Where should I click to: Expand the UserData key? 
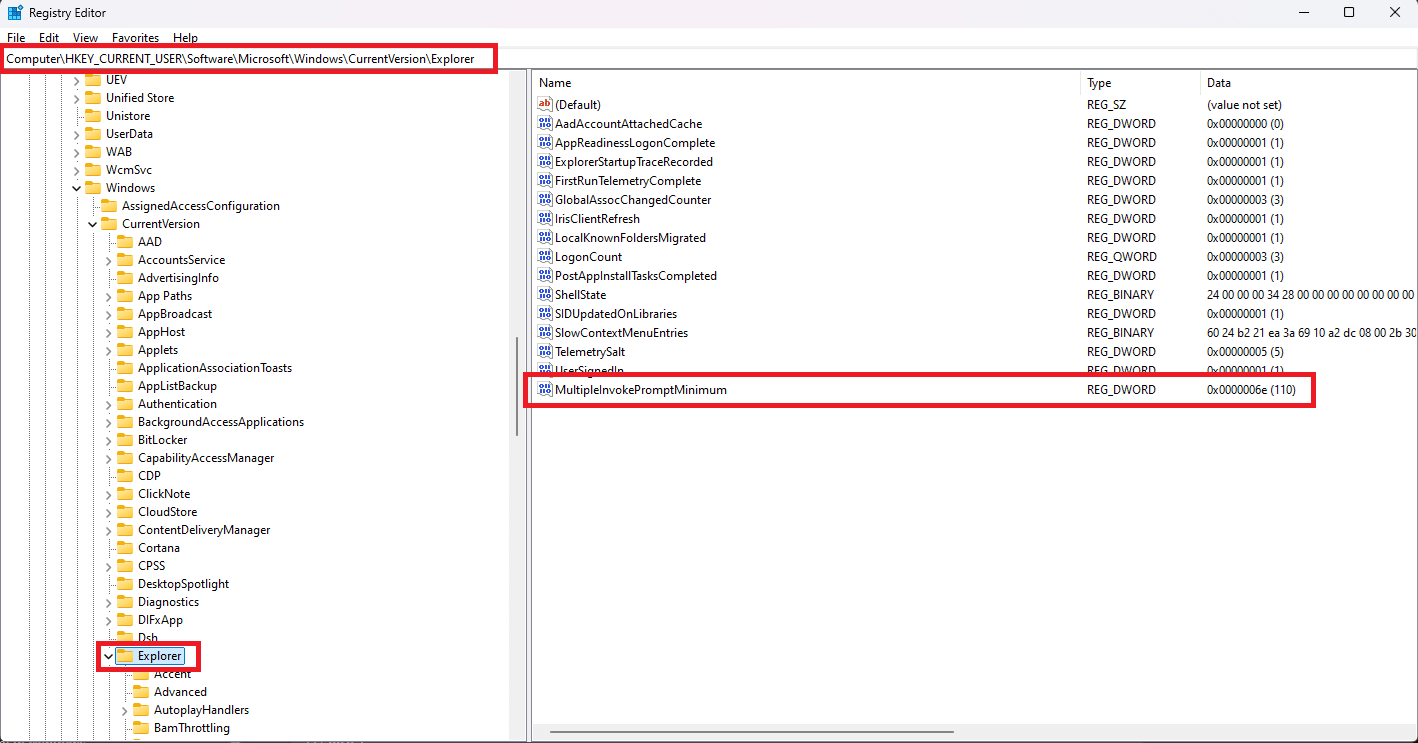click(x=77, y=134)
